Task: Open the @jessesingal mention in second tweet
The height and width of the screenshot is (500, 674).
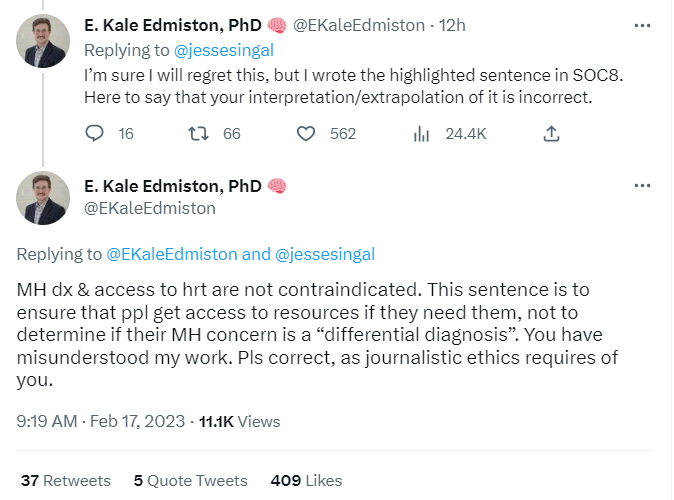Action: 324,254
